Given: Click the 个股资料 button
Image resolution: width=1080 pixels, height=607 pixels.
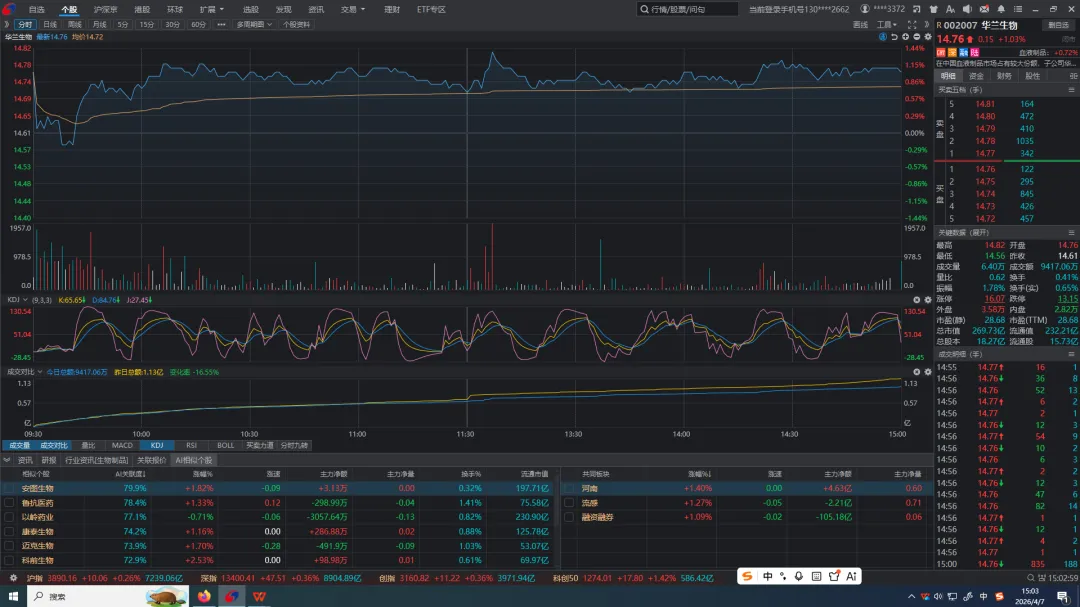Looking at the screenshot, I should coord(296,25).
